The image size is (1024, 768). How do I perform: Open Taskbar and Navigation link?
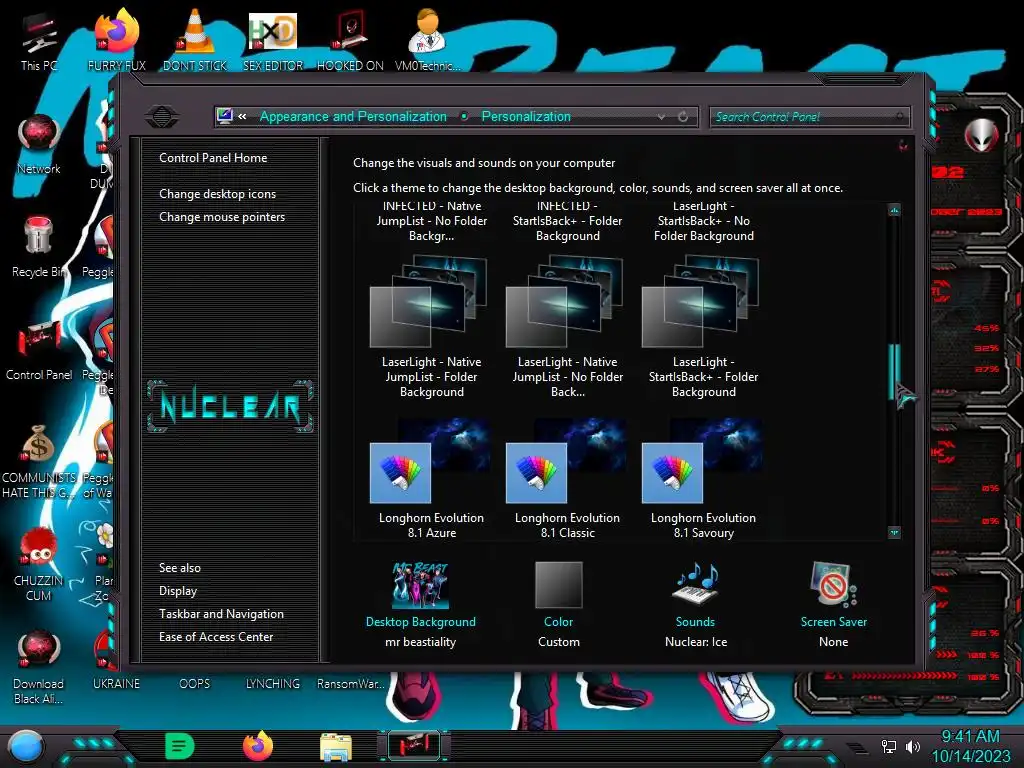click(221, 614)
